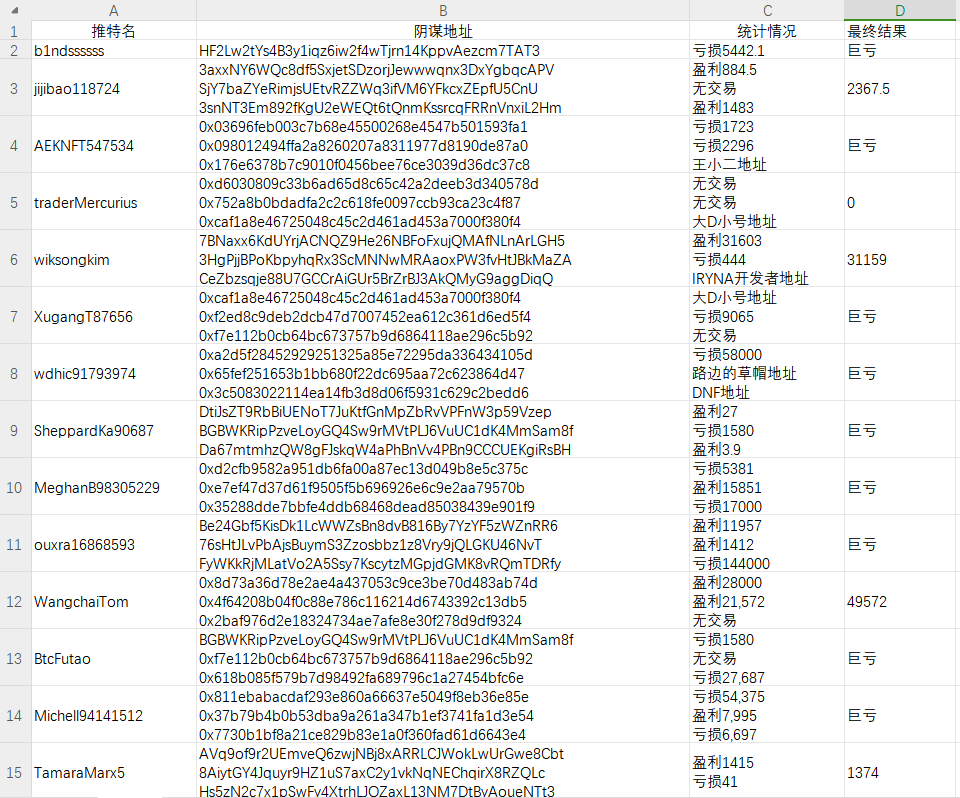The image size is (960, 798).
Task: Click wdhic91793974 stats cell with 路边的草帽地址
Action: pos(767,373)
